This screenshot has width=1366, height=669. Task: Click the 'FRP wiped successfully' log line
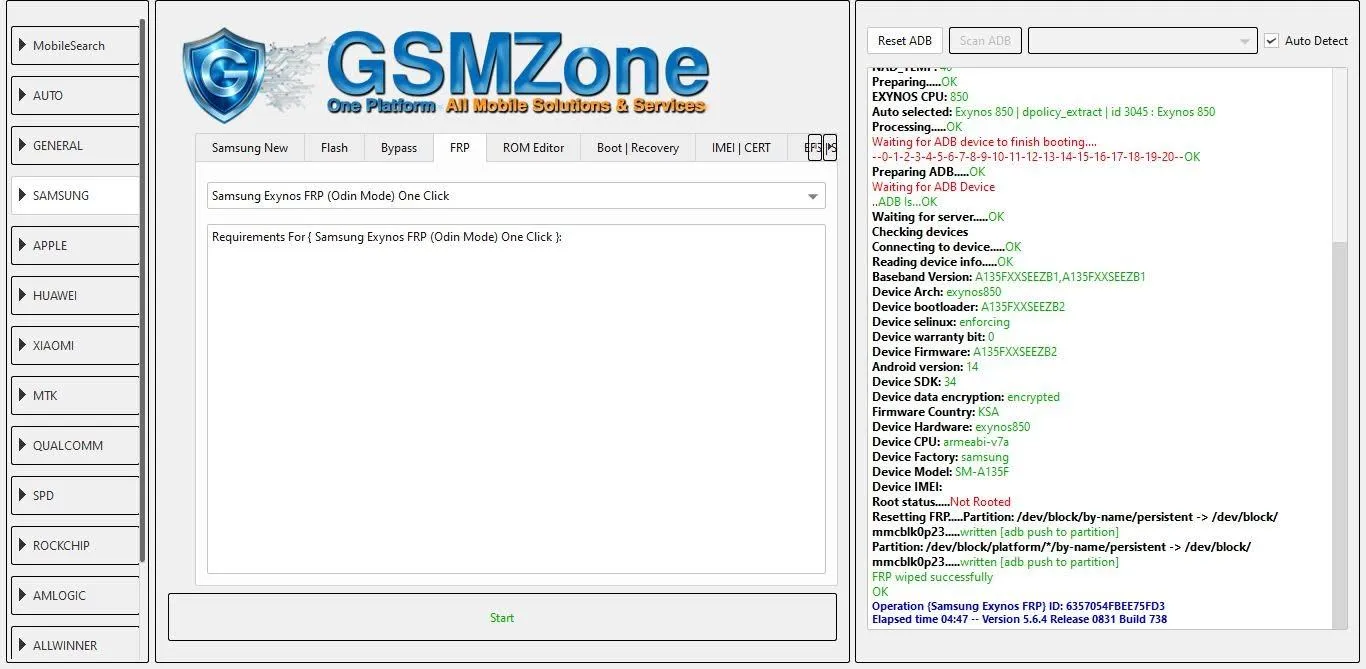(x=932, y=577)
